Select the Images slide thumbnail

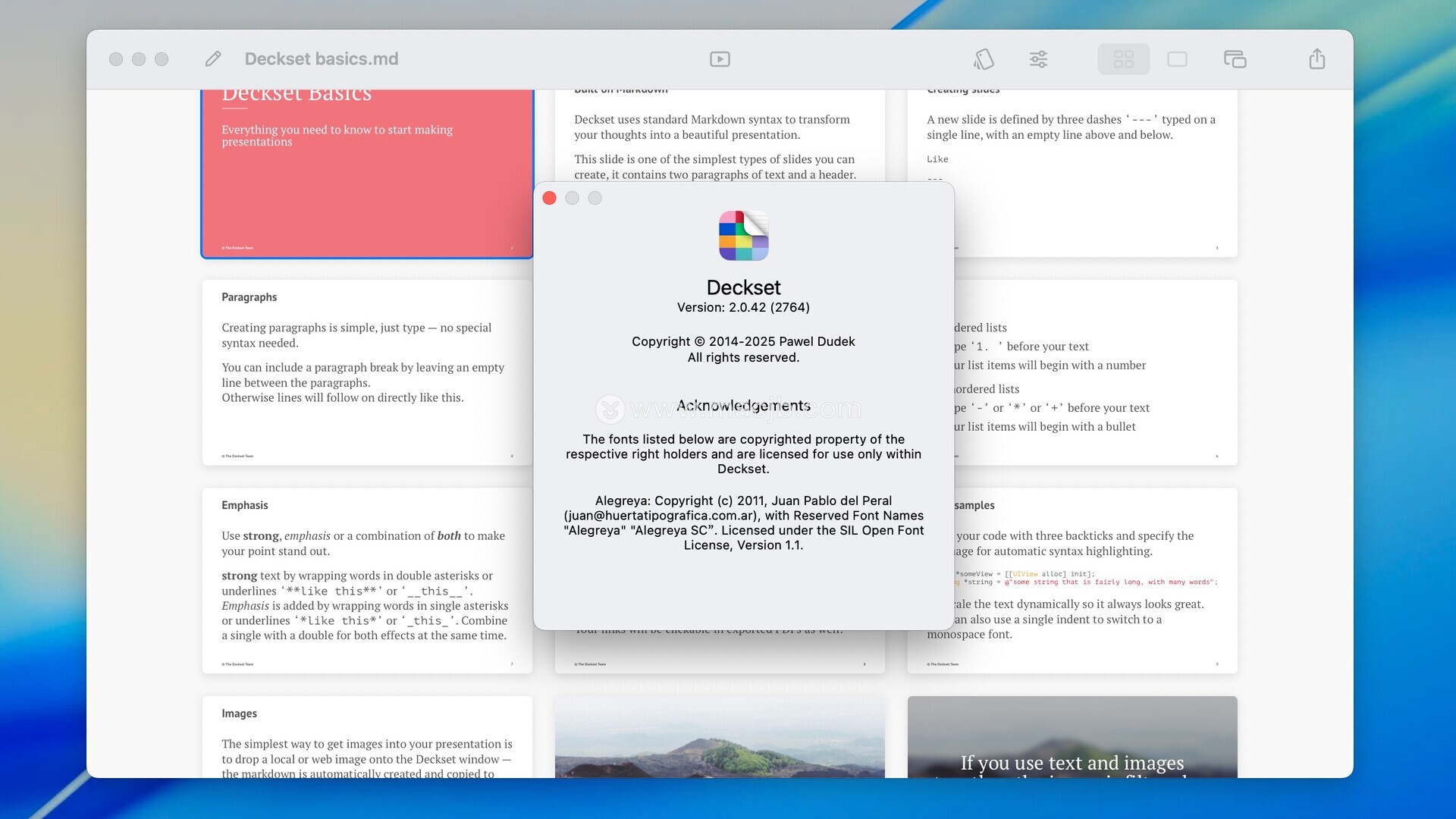click(x=367, y=736)
